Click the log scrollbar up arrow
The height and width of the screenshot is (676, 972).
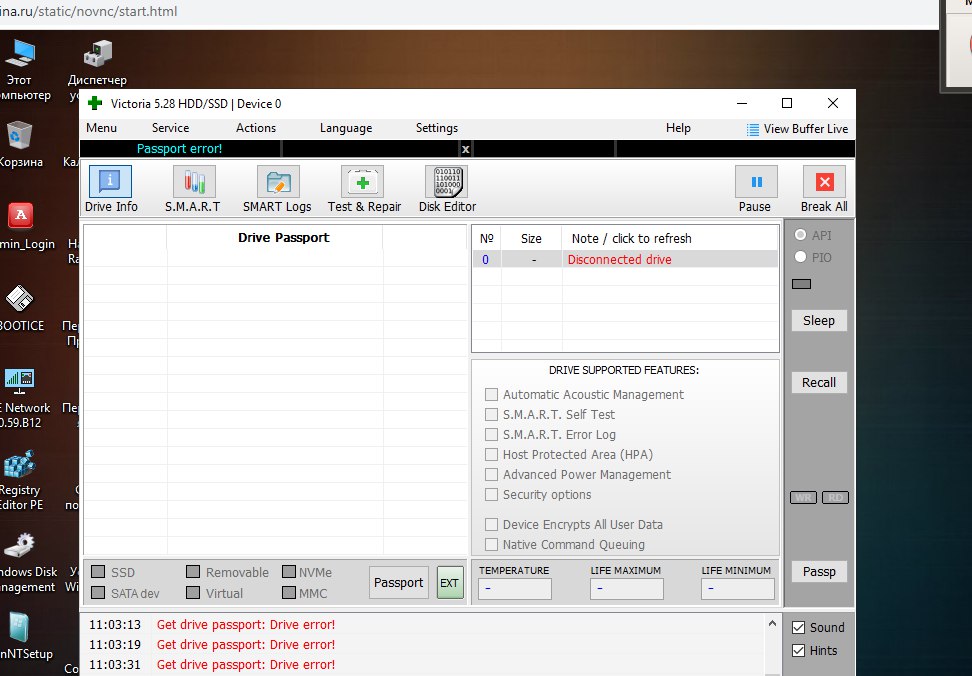(x=772, y=623)
